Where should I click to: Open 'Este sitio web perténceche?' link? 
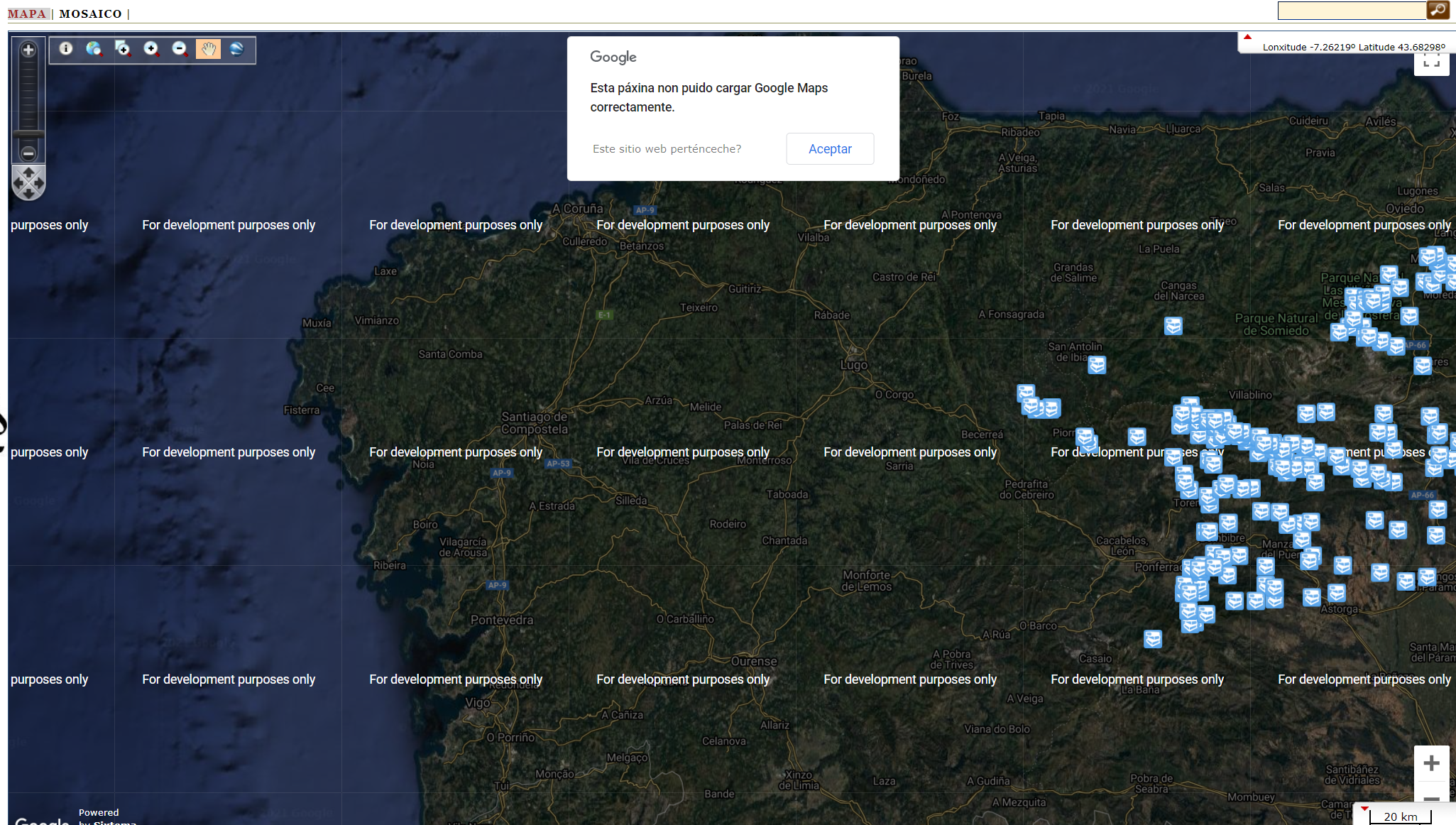(x=667, y=148)
